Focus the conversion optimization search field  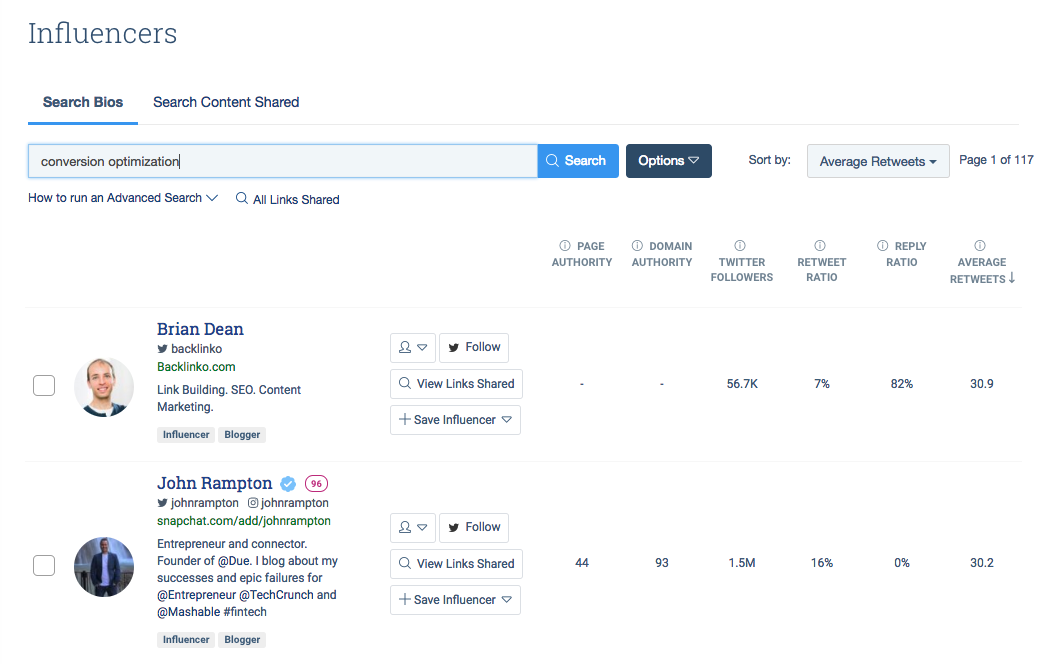coord(283,161)
